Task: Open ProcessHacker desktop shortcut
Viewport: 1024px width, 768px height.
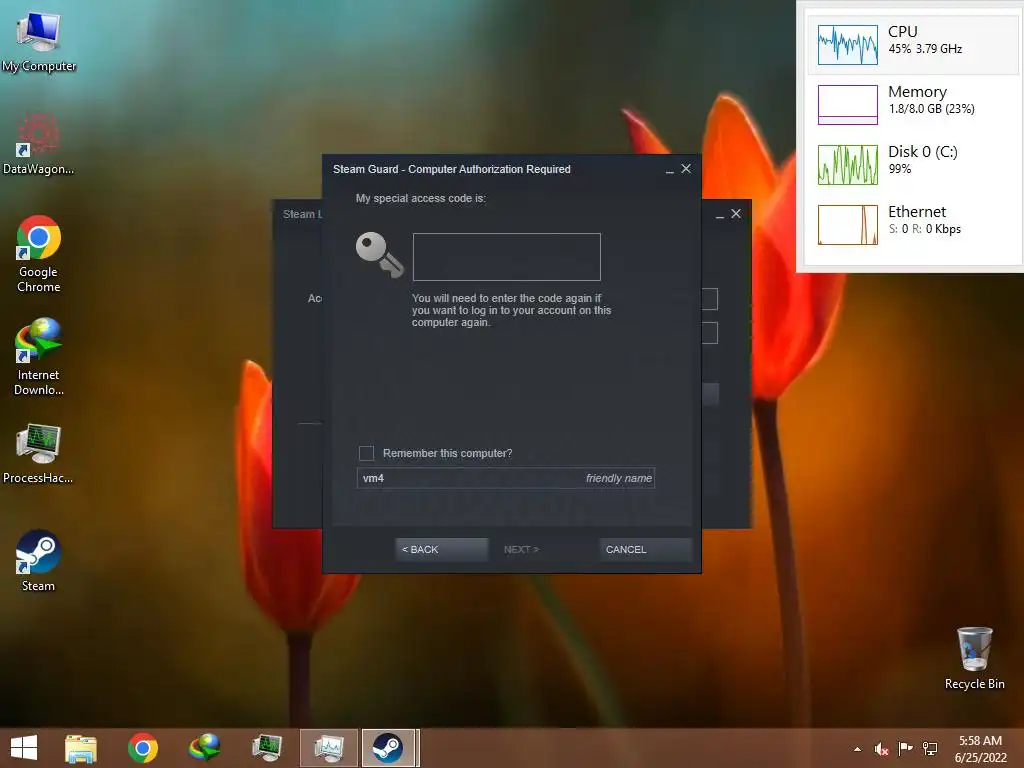Action: (x=39, y=454)
